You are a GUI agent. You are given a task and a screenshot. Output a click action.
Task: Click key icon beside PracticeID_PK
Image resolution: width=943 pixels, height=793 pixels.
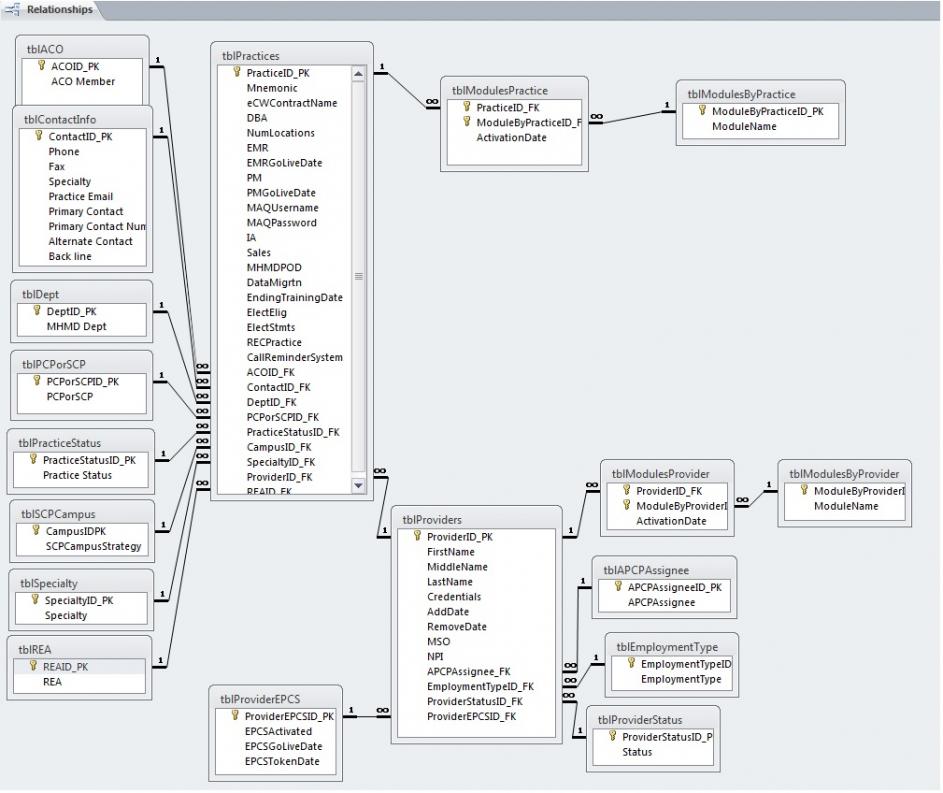coord(237,72)
